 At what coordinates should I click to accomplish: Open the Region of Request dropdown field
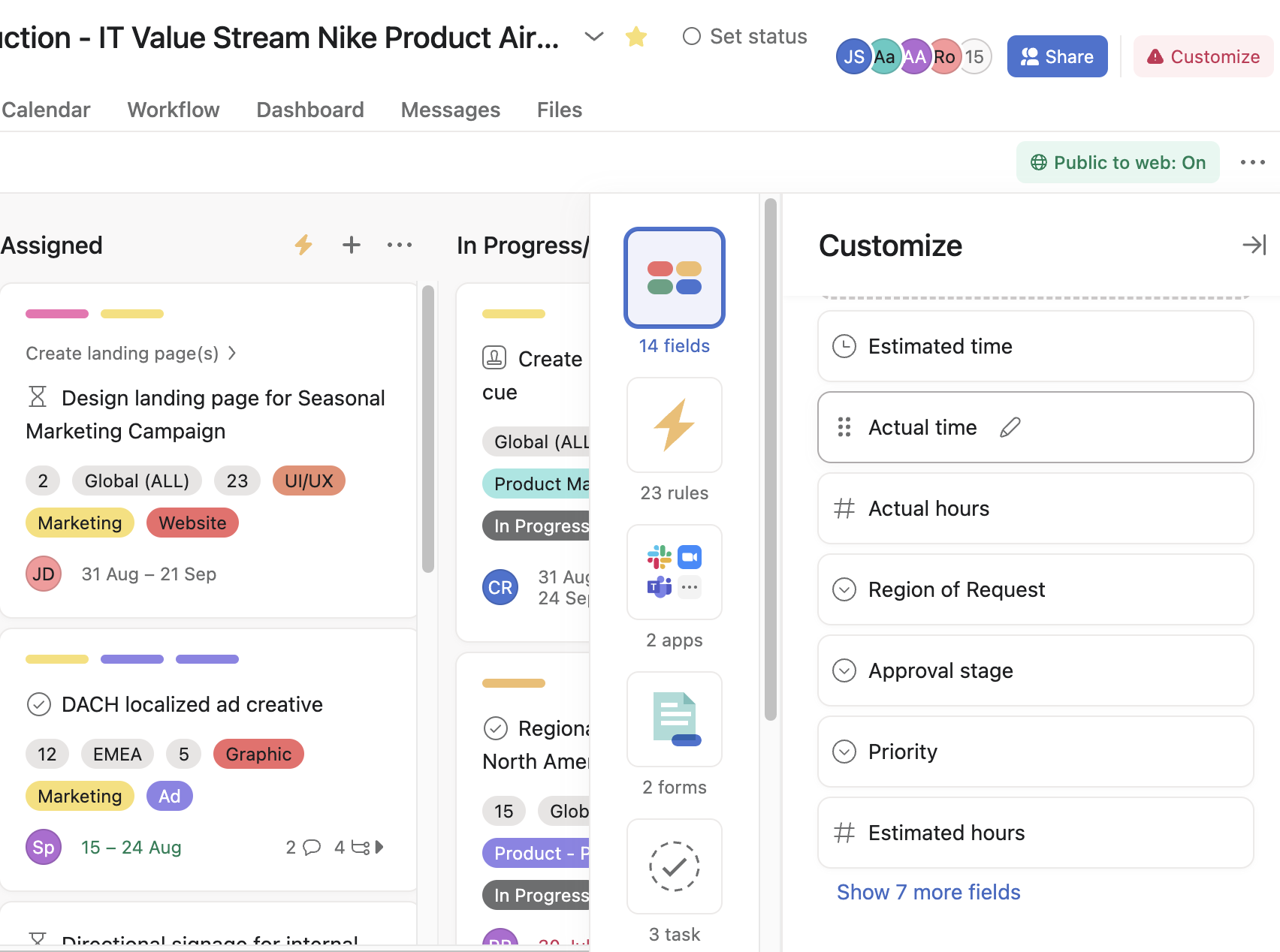(x=1035, y=589)
